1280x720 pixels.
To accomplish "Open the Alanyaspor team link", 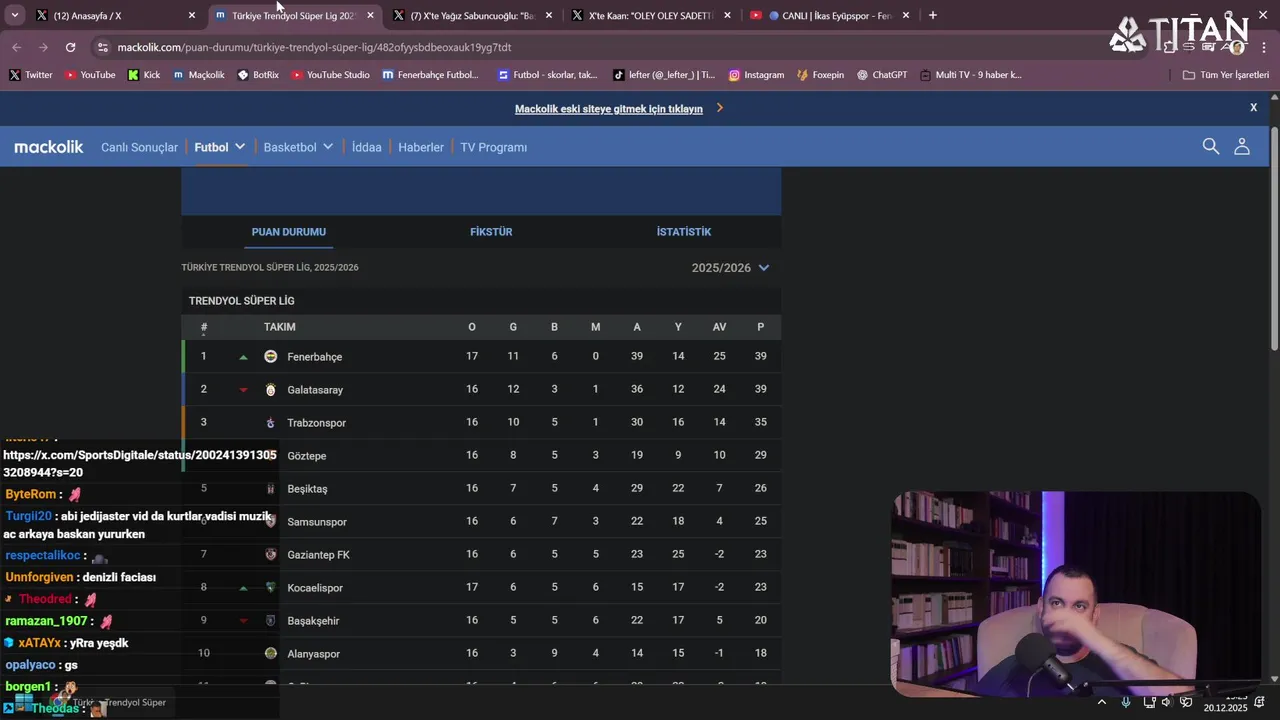I will click(x=313, y=654).
